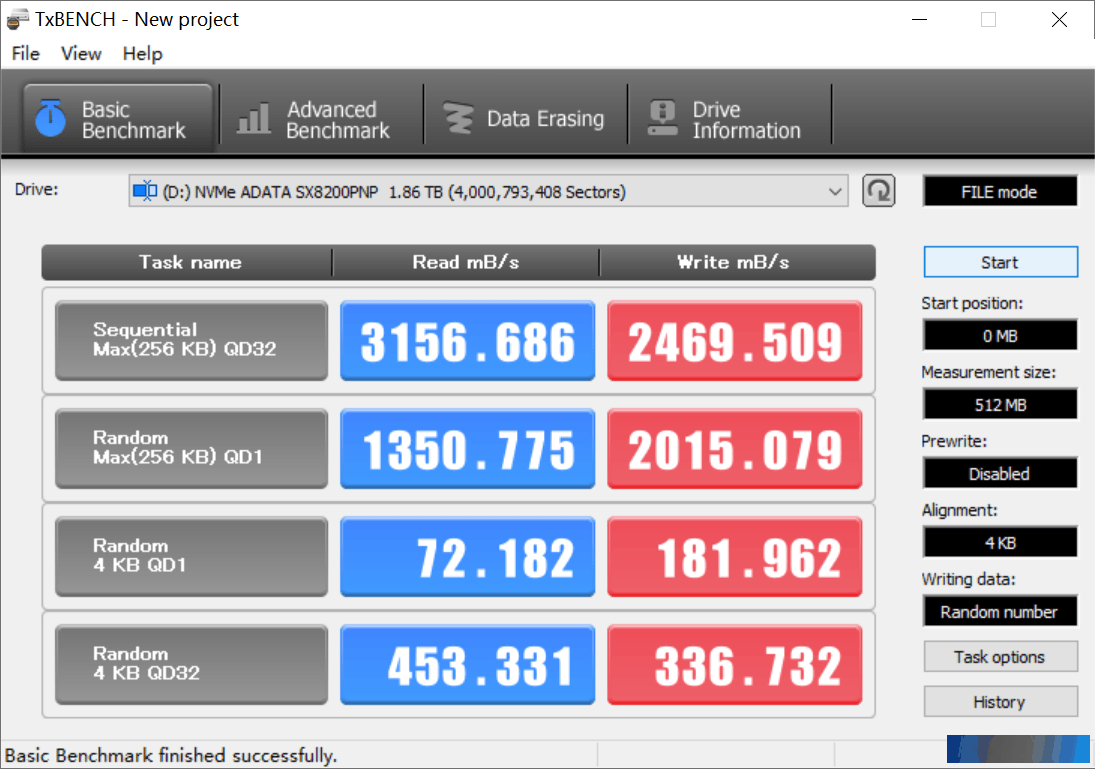
Task: Open the View menu
Action: 81,54
